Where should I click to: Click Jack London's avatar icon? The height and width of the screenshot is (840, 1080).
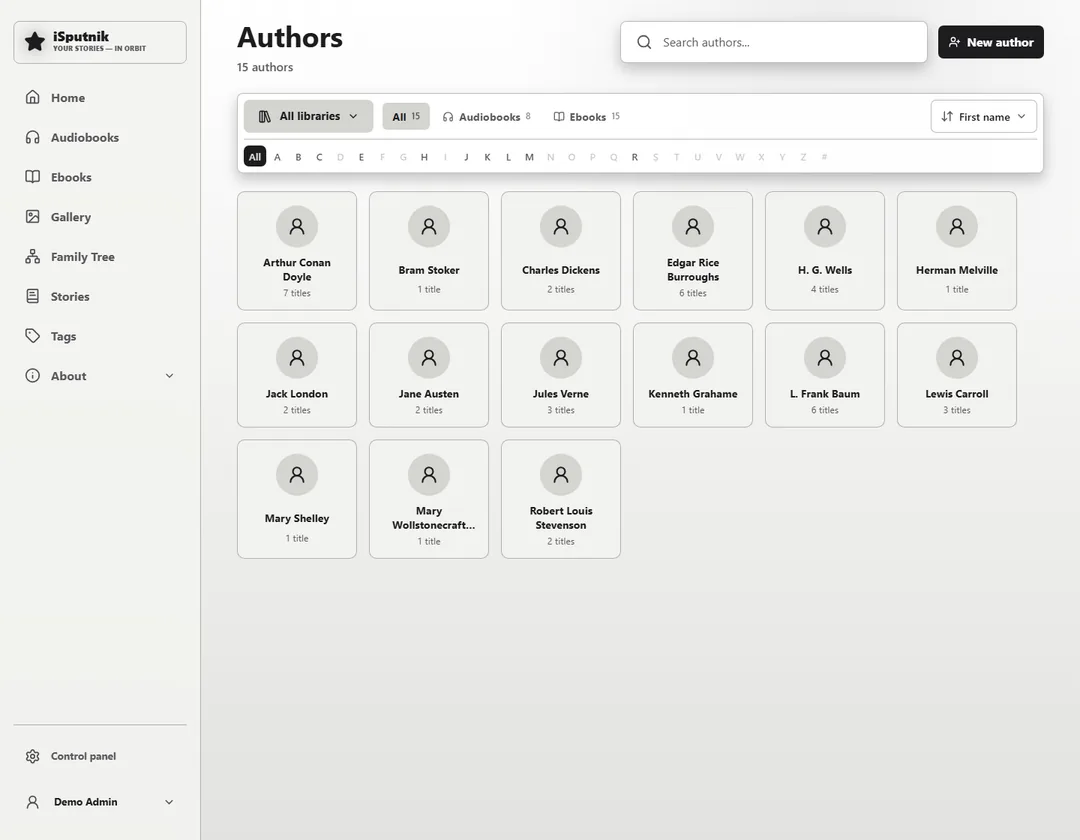click(x=297, y=357)
